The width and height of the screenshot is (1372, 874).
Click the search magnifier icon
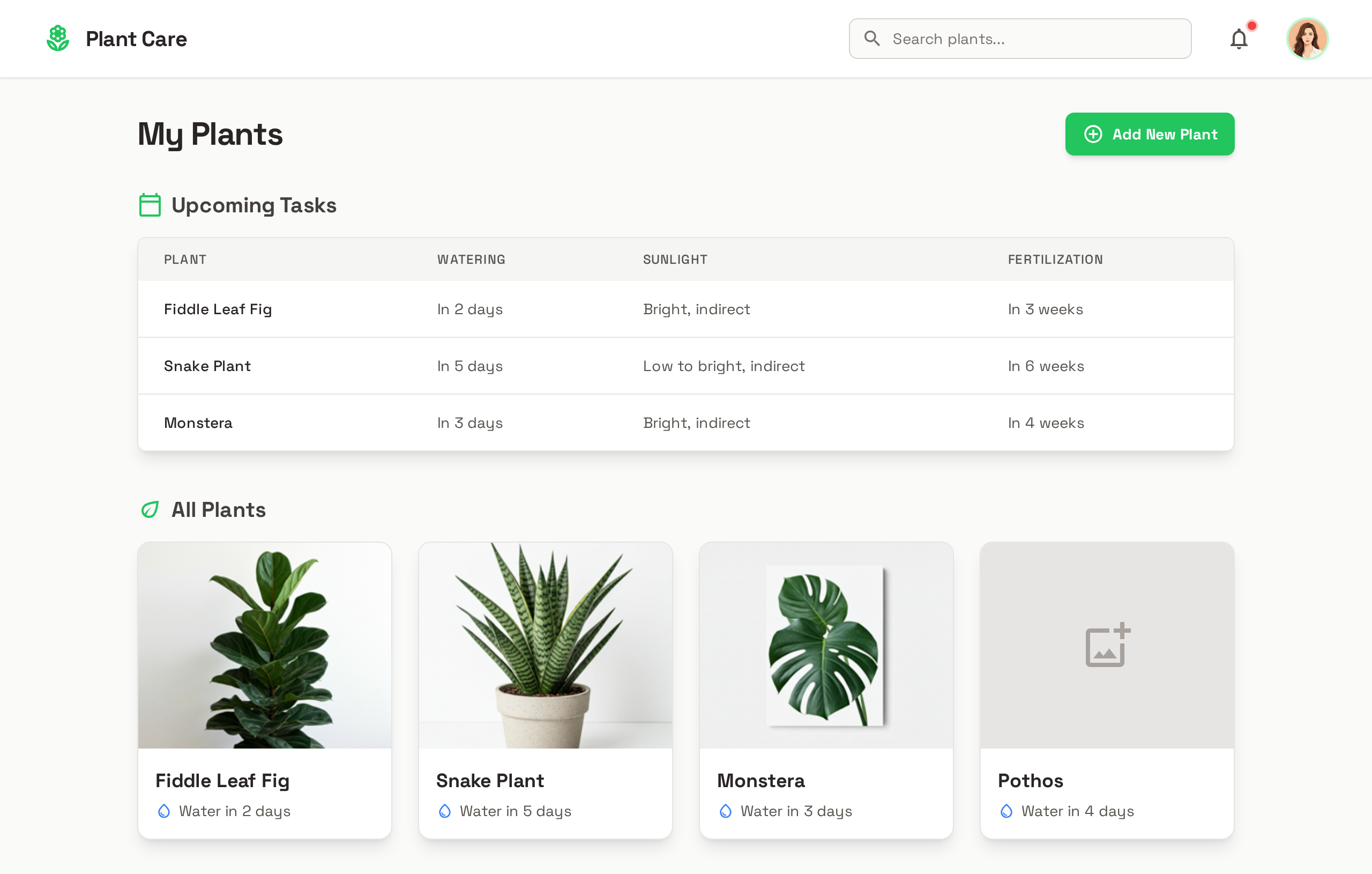[872, 38]
